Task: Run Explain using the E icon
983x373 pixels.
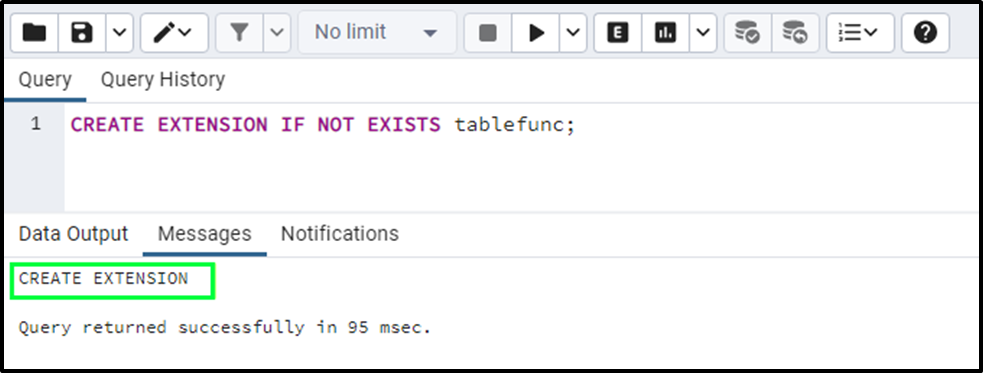Action: [618, 33]
